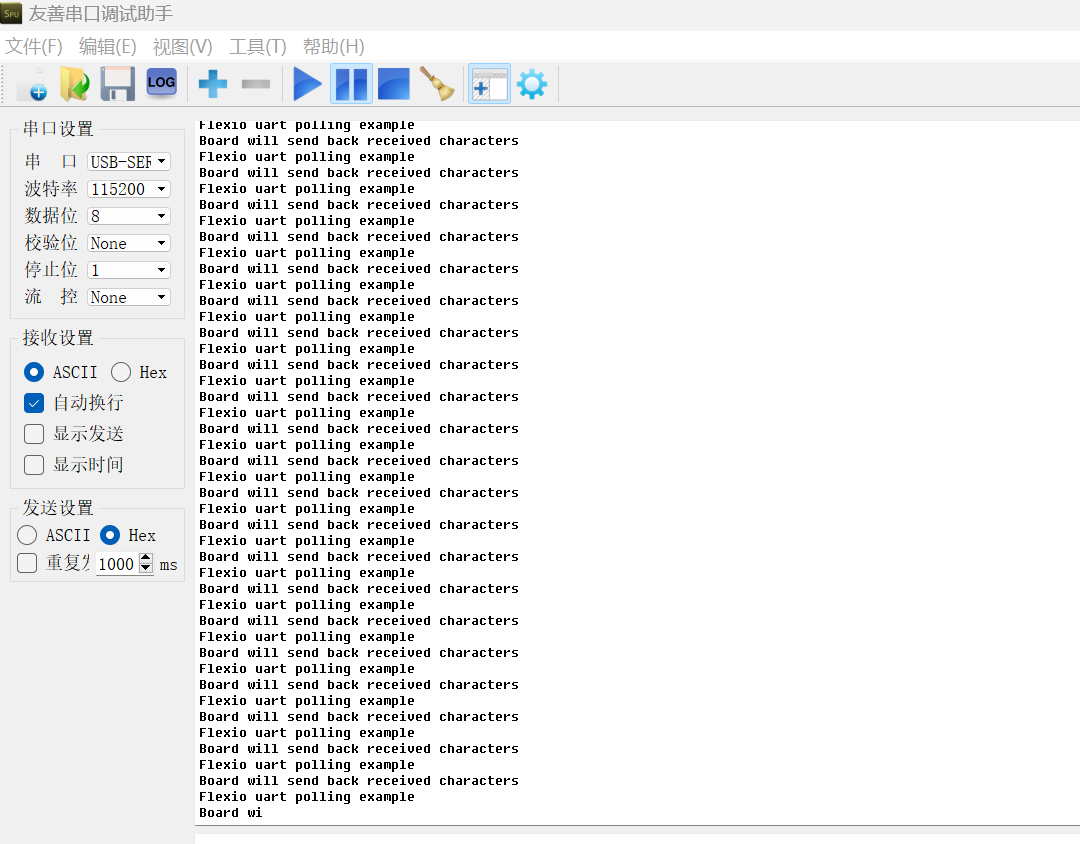
Task: Save data with the floppy disk icon
Action: click(117, 84)
